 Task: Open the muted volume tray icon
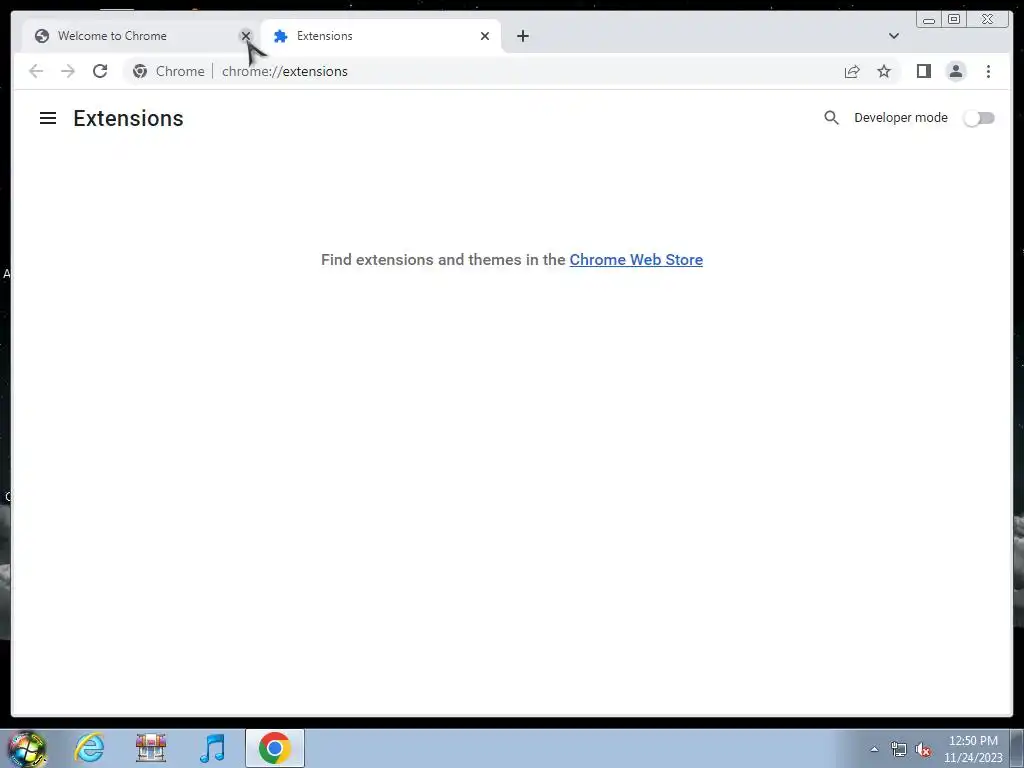coord(923,750)
